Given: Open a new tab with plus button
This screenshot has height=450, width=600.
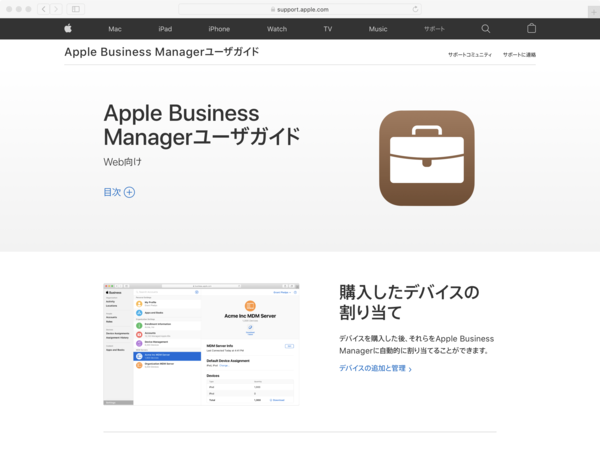Looking at the screenshot, I should click(593, 12).
